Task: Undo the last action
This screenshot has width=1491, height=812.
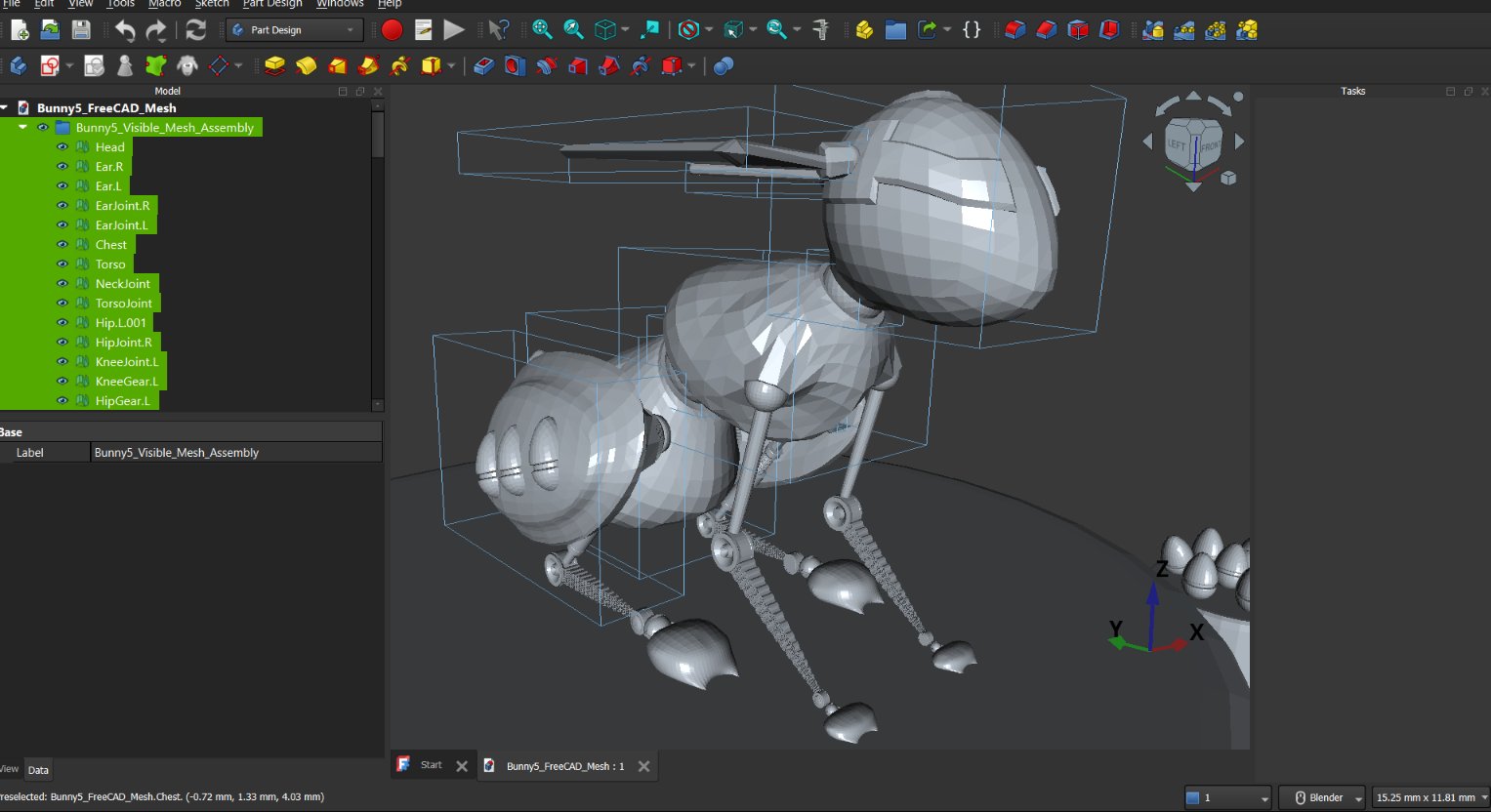Action: point(125,30)
